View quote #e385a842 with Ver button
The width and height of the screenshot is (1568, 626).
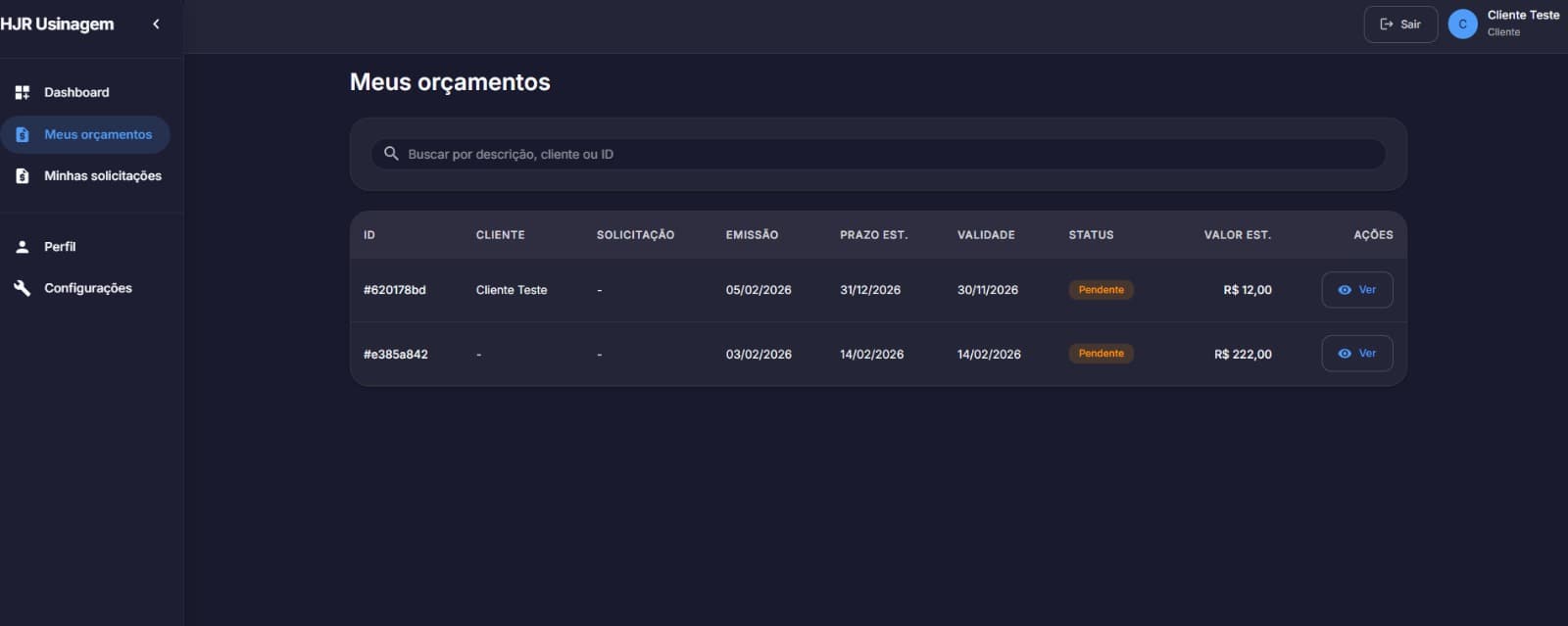pos(1357,354)
